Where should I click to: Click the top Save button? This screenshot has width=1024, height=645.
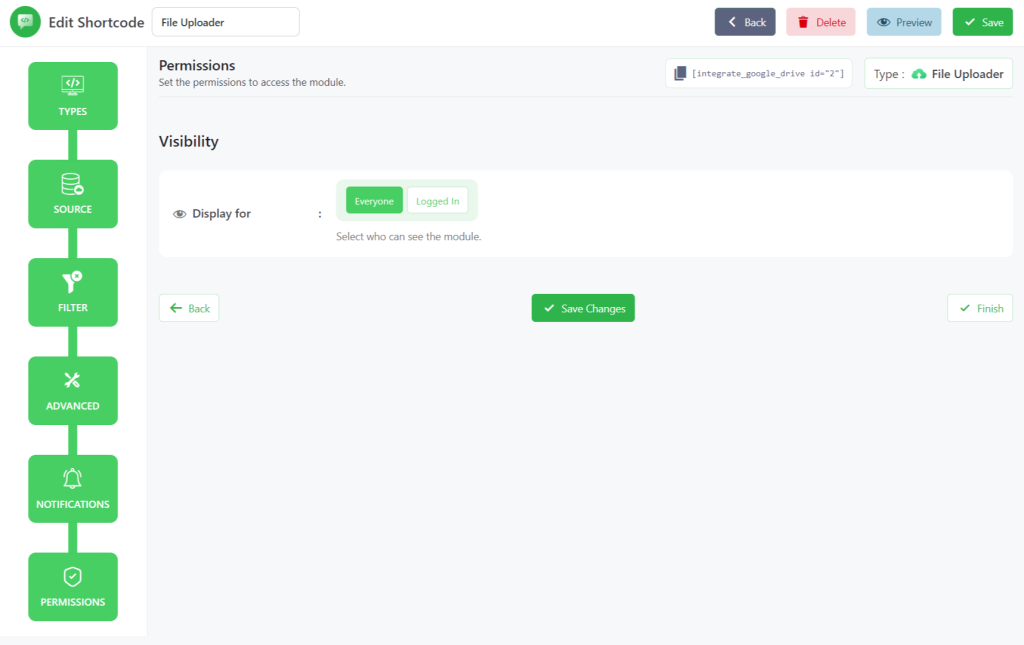(982, 22)
